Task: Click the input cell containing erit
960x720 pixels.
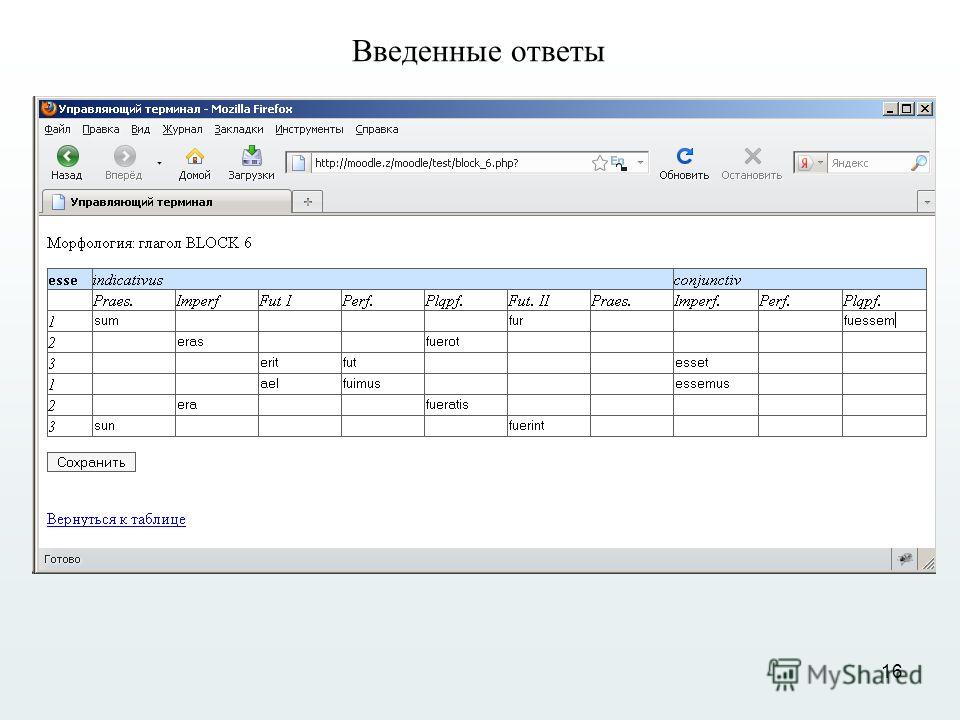Action: click(299, 362)
